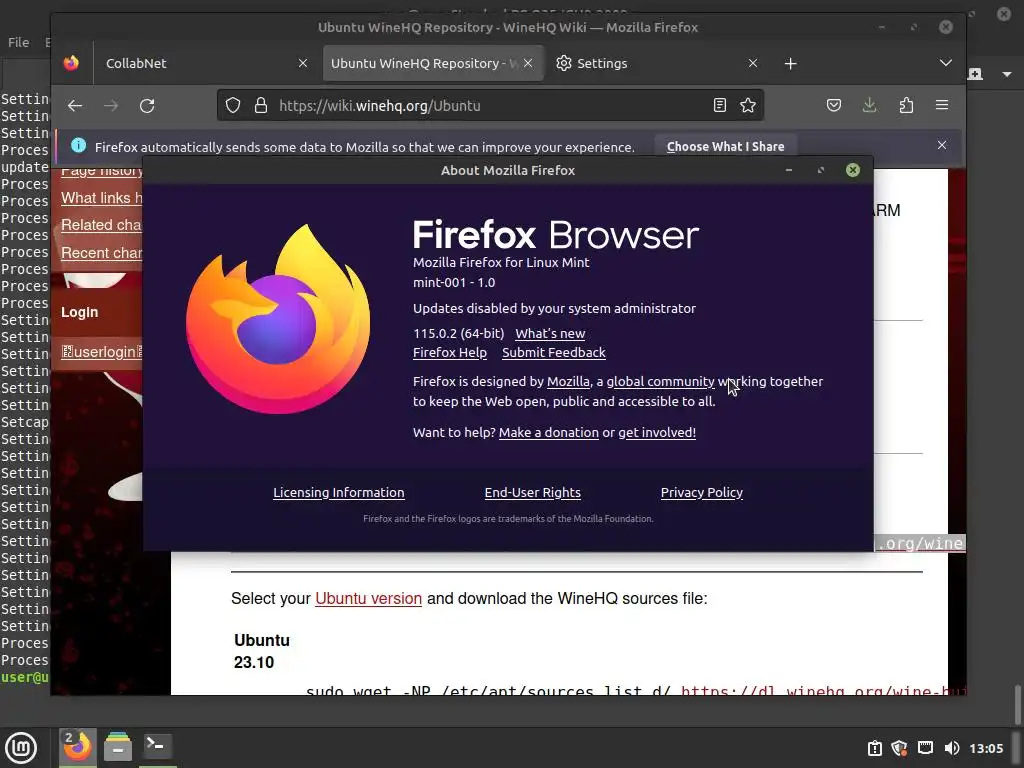Click the 13:05 clock
Viewport: 1024px width, 768px height.
[x=985, y=748]
